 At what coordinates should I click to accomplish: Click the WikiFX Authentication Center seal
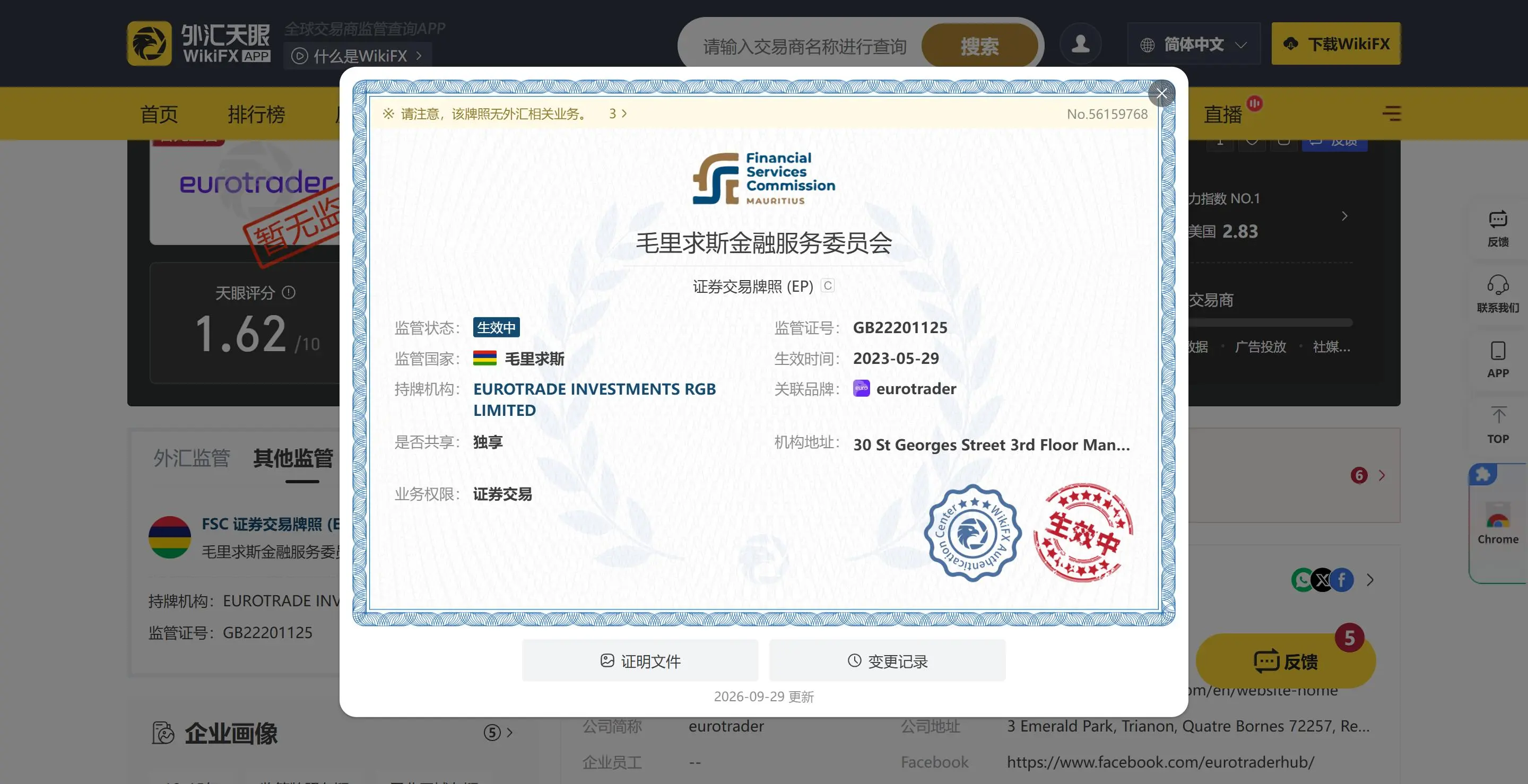click(x=972, y=533)
